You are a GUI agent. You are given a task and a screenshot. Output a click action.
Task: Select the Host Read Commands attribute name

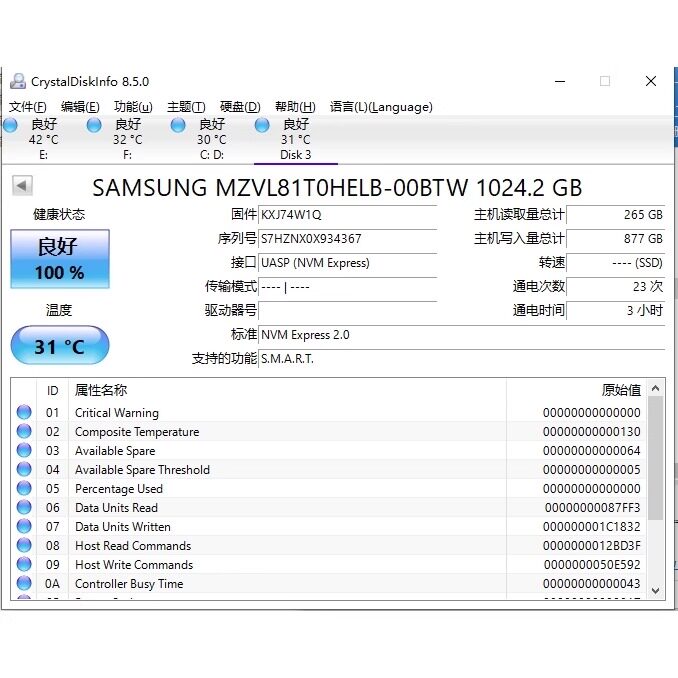click(133, 546)
